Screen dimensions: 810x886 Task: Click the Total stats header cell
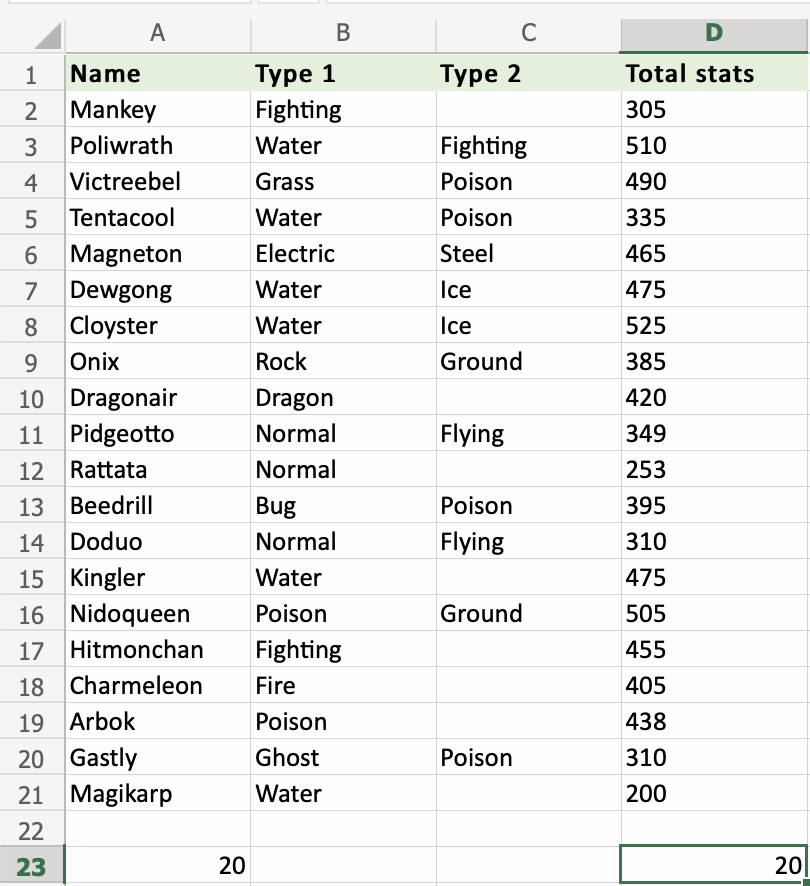[714, 74]
